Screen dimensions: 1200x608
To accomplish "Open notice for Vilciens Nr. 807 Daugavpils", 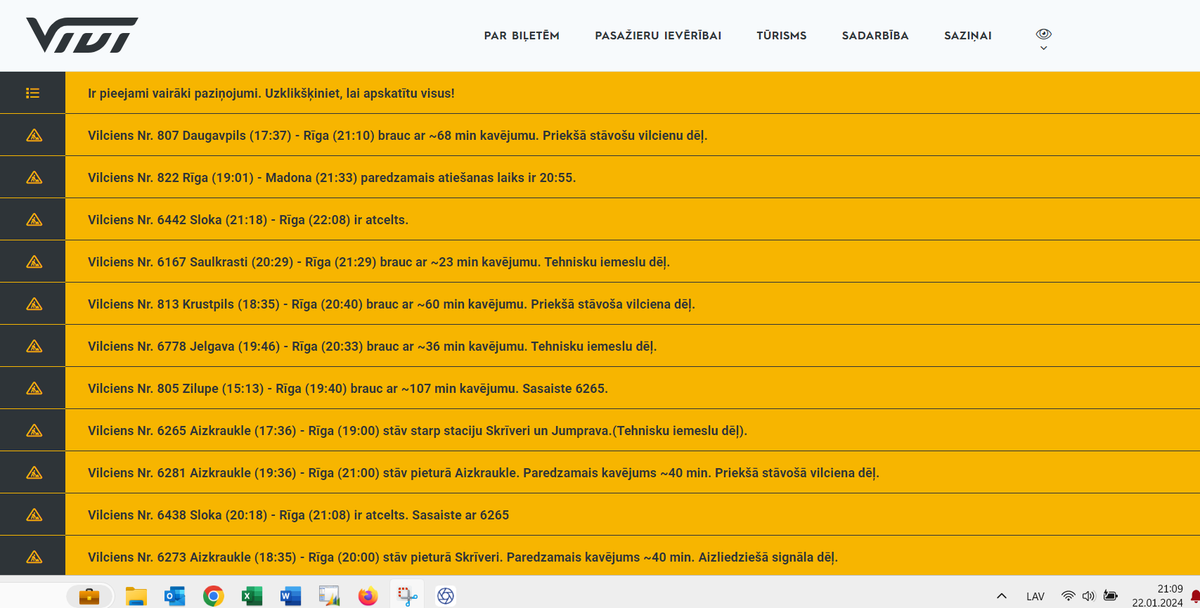I will coord(632,135).
